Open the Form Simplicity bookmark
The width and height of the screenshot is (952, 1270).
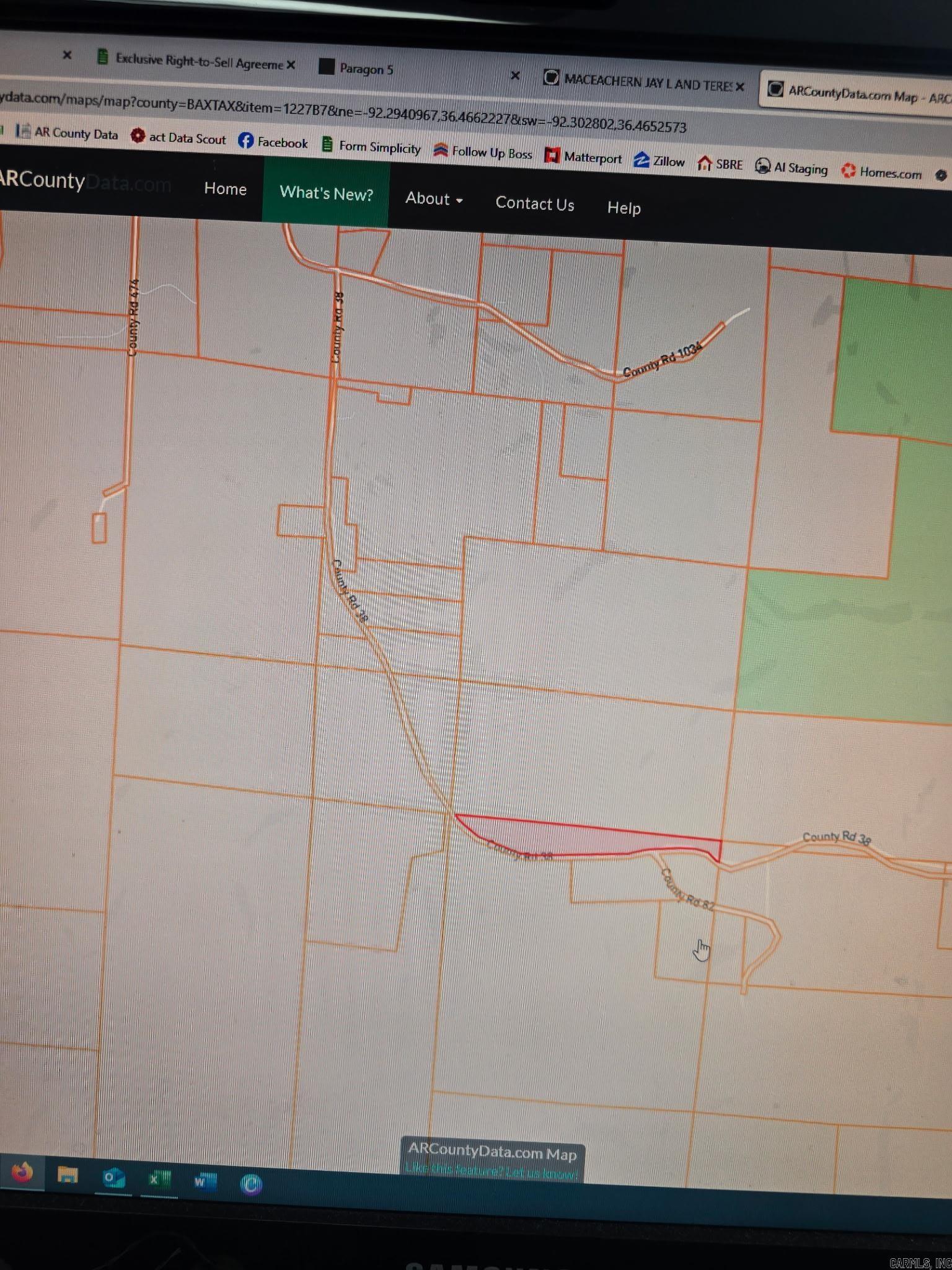371,147
